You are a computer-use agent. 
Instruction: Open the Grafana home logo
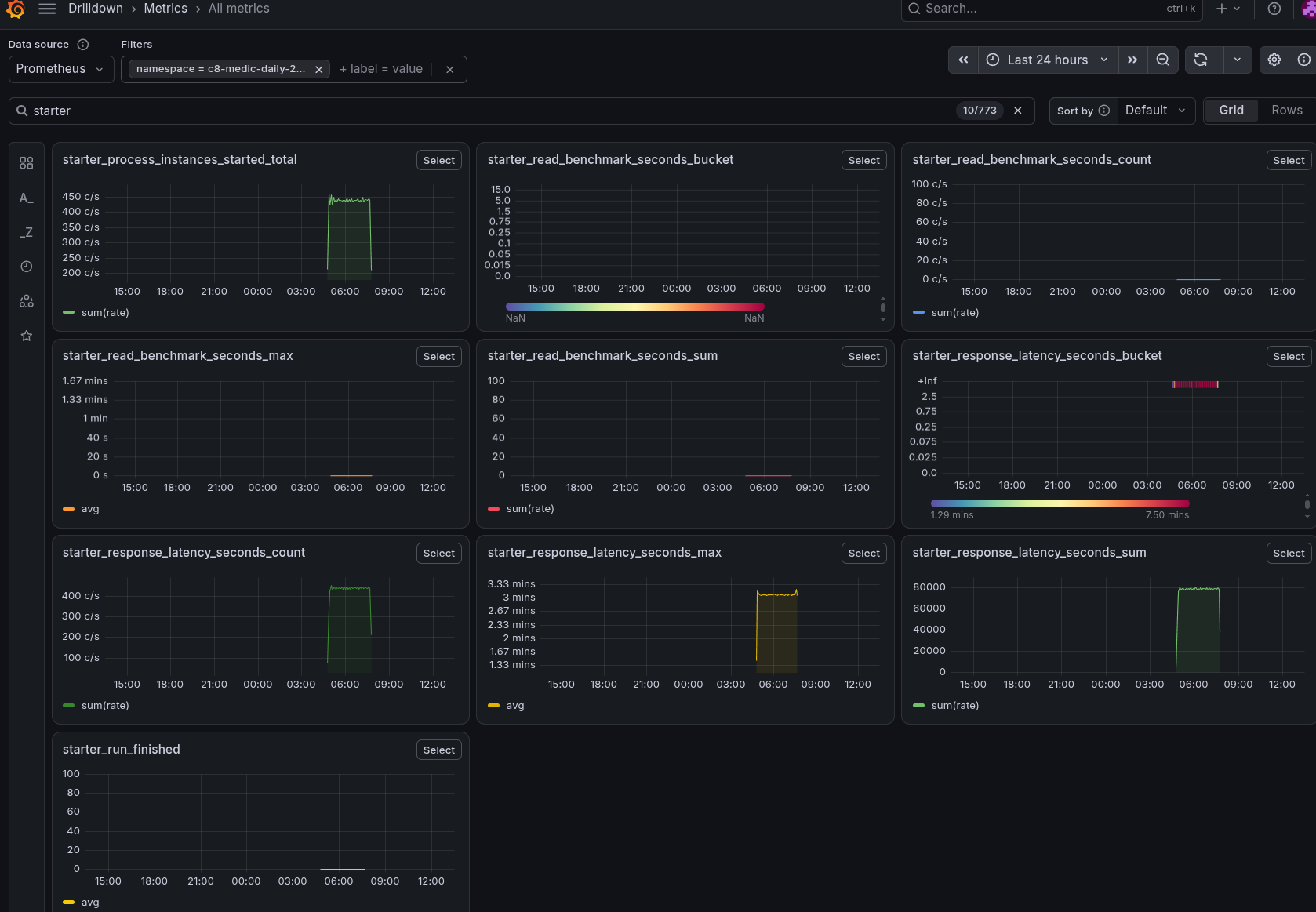coord(16,9)
